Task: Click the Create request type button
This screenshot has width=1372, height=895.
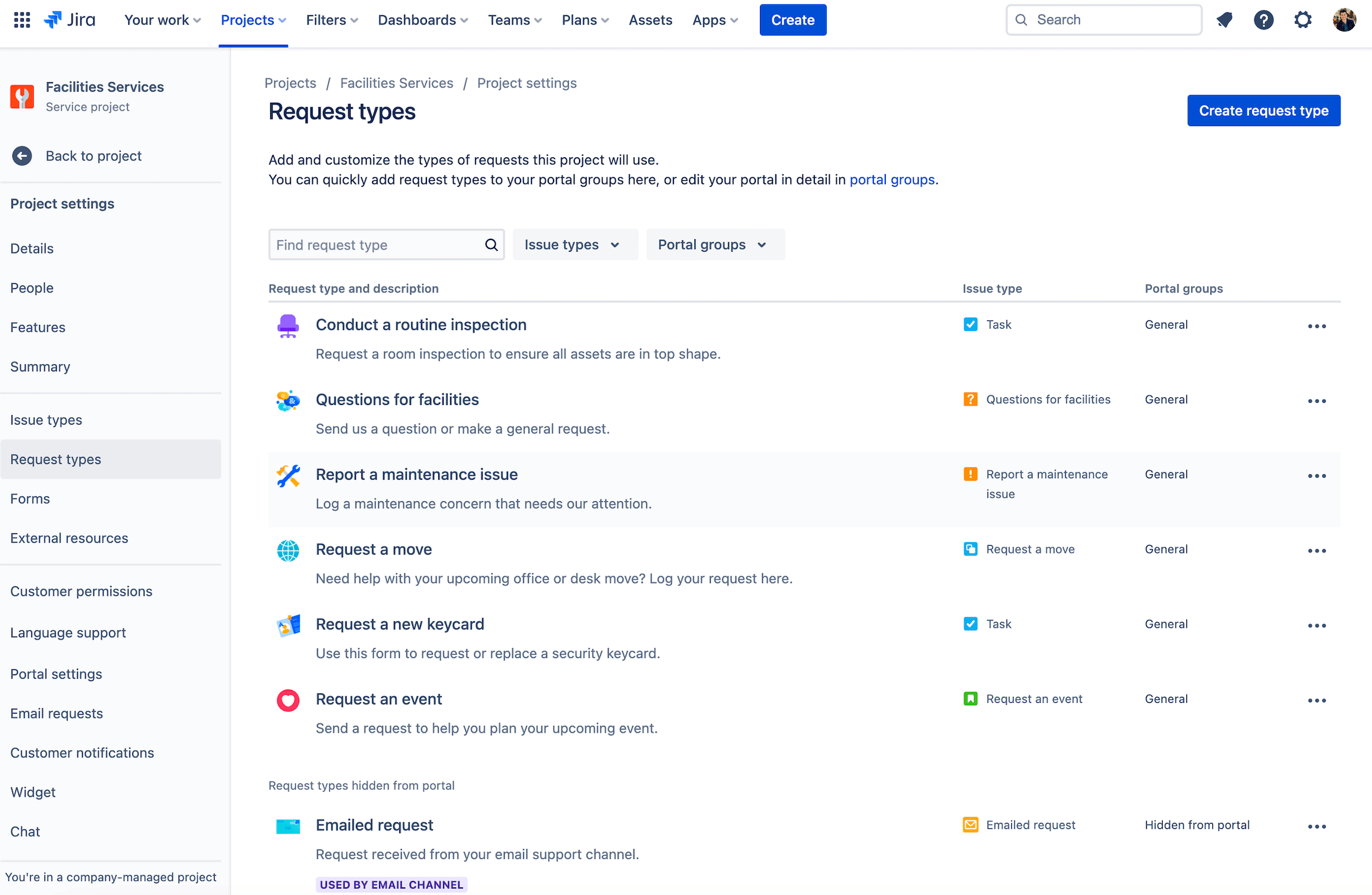Action: 1263,111
